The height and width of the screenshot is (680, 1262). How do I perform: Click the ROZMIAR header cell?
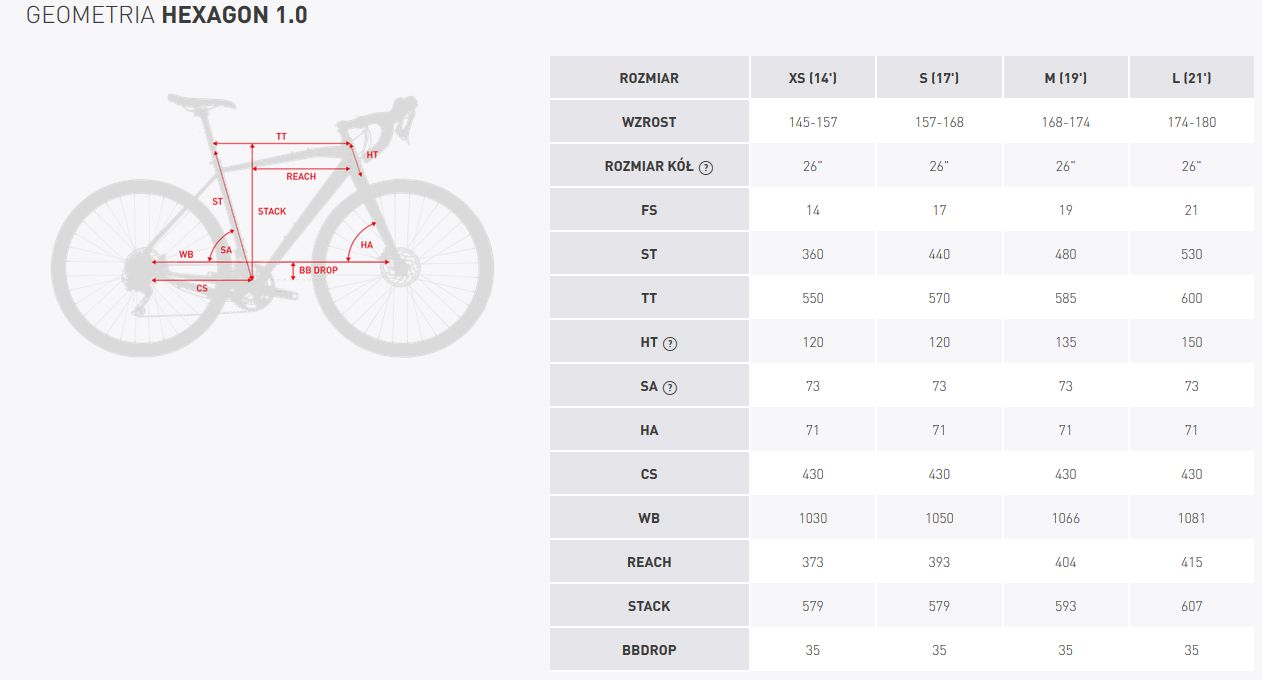coord(649,78)
